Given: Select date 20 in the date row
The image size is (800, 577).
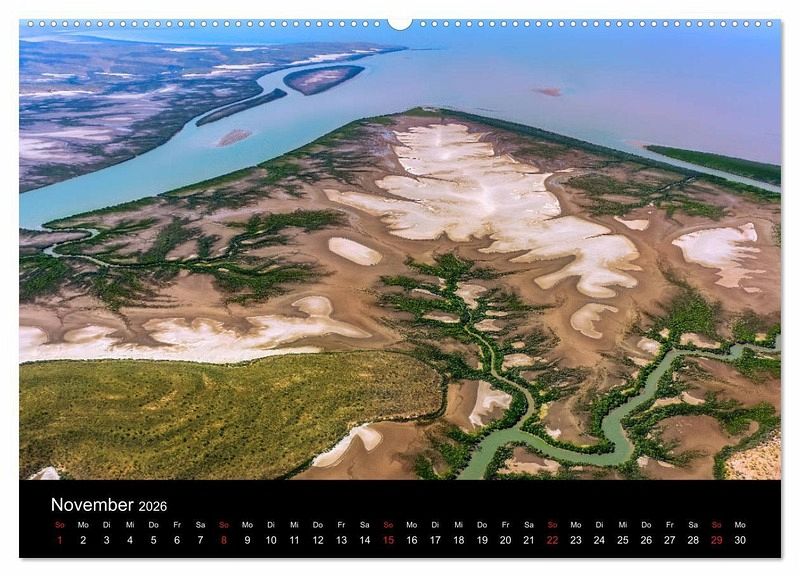Looking at the screenshot, I should tap(505, 540).
